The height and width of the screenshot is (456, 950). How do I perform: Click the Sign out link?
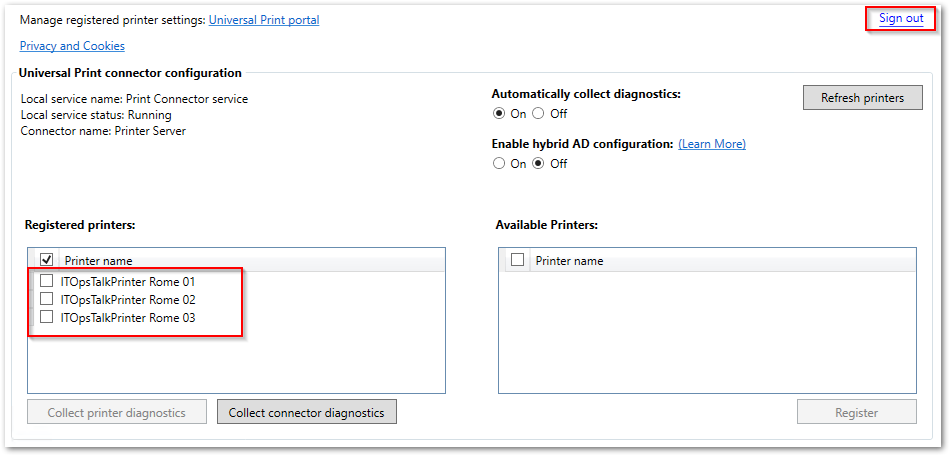pos(900,18)
